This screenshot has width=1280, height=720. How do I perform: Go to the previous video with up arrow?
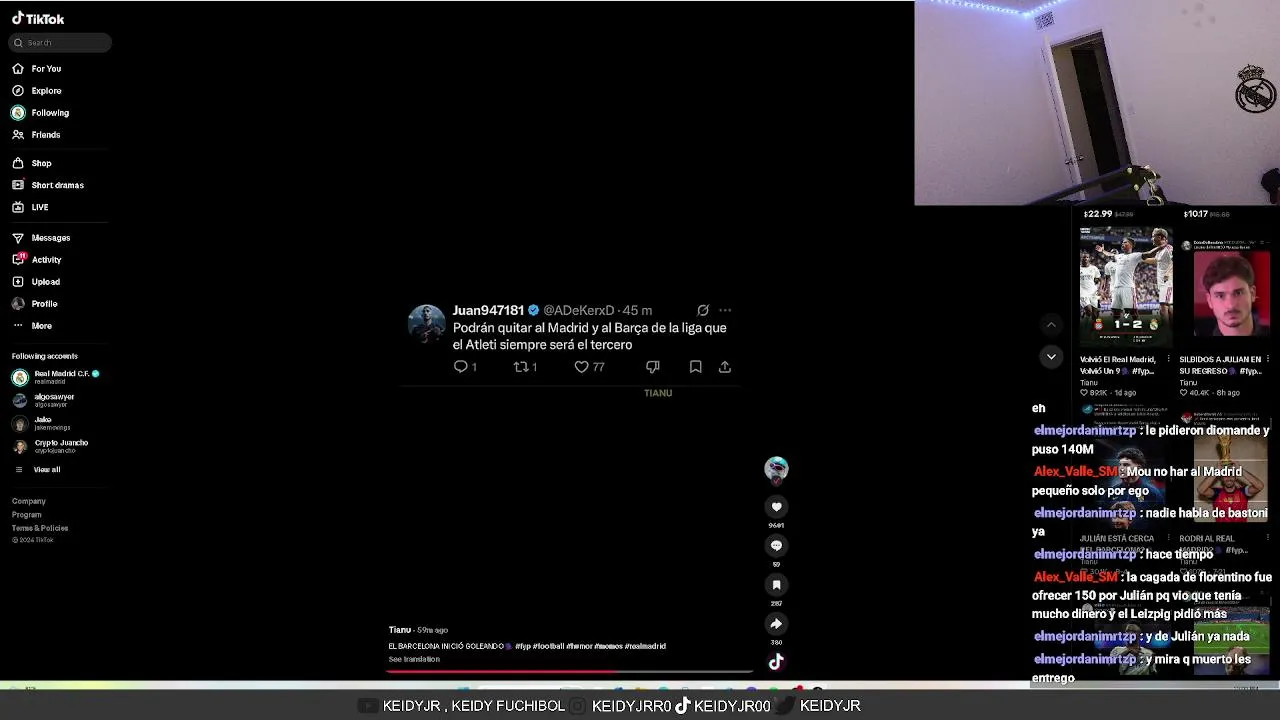point(1051,325)
